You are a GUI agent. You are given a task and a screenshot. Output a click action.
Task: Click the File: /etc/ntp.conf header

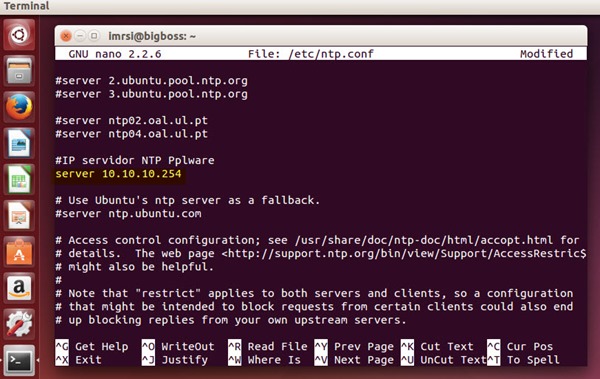point(311,54)
